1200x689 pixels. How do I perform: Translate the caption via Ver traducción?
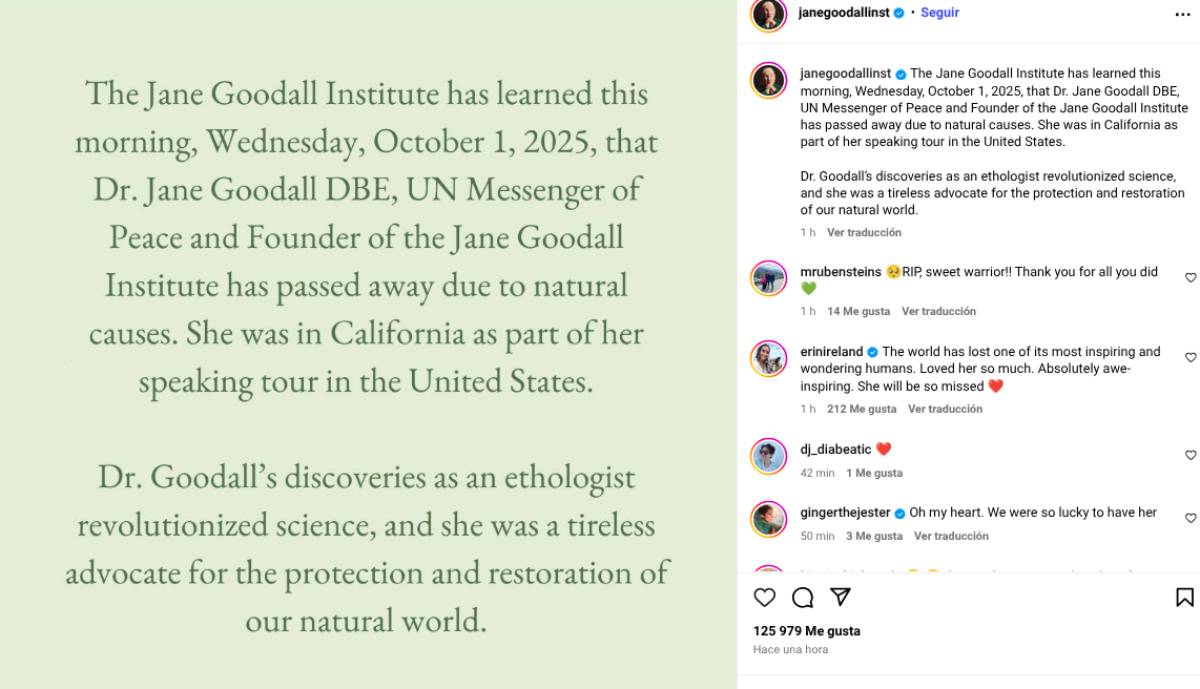coord(864,232)
